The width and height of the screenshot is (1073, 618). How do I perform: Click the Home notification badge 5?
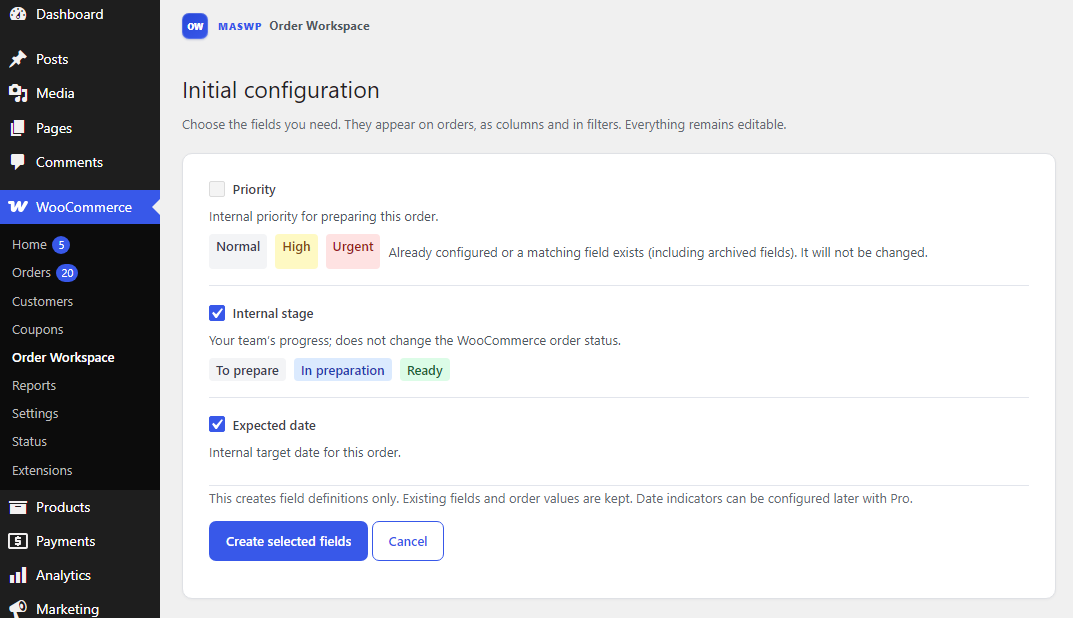pyautogui.click(x=61, y=245)
